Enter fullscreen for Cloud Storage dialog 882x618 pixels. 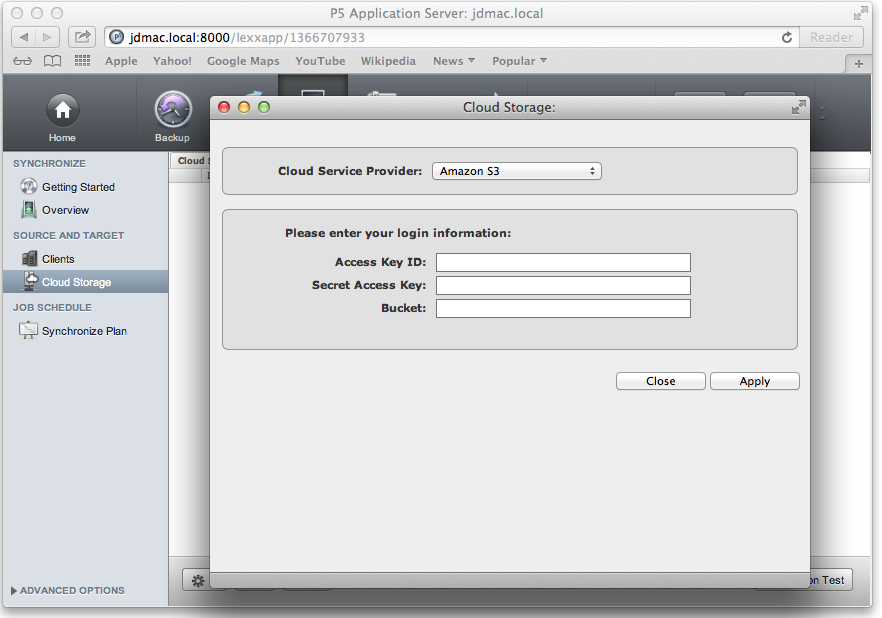798,107
